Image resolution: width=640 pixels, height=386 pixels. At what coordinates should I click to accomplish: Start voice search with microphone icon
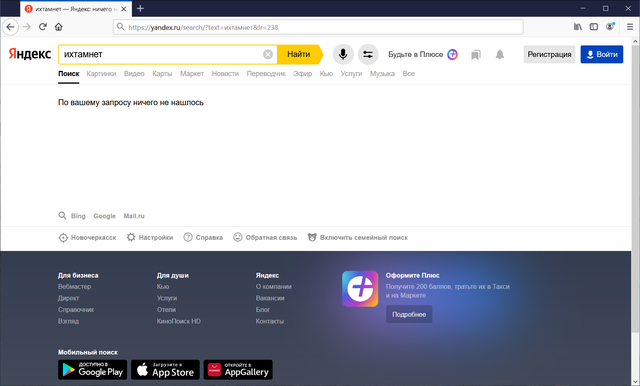coord(343,54)
